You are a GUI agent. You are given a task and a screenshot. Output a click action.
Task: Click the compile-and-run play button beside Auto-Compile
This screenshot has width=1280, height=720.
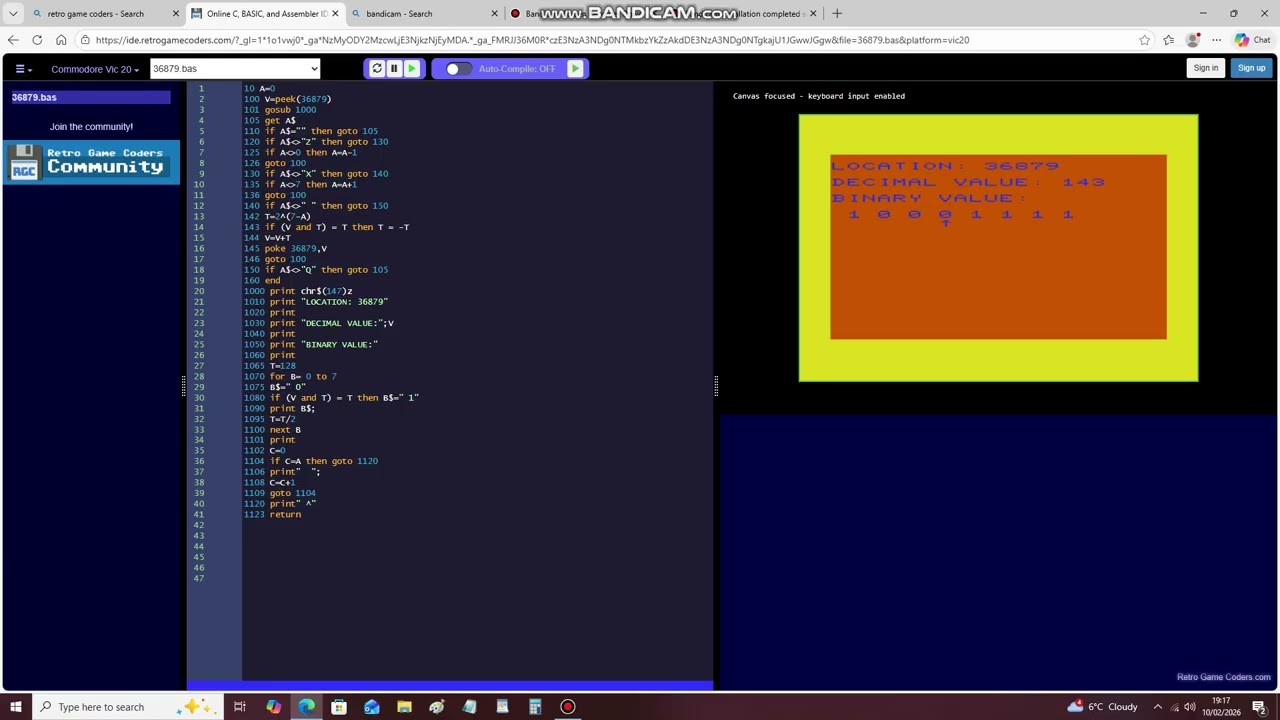pyautogui.click(x=575, y=69)
